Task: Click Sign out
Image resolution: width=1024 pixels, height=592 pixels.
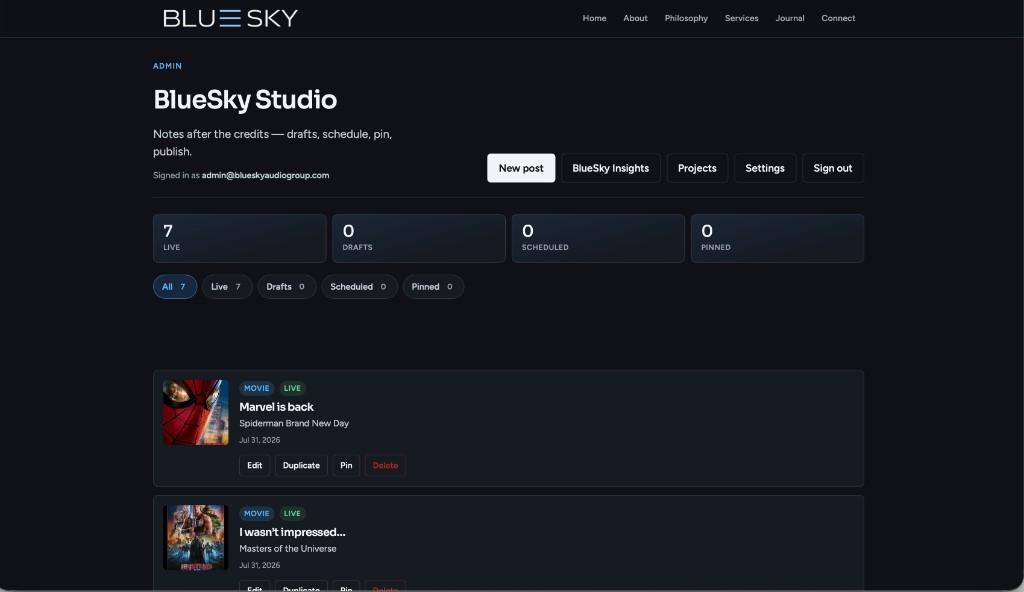Action: [x=833, y=168]
